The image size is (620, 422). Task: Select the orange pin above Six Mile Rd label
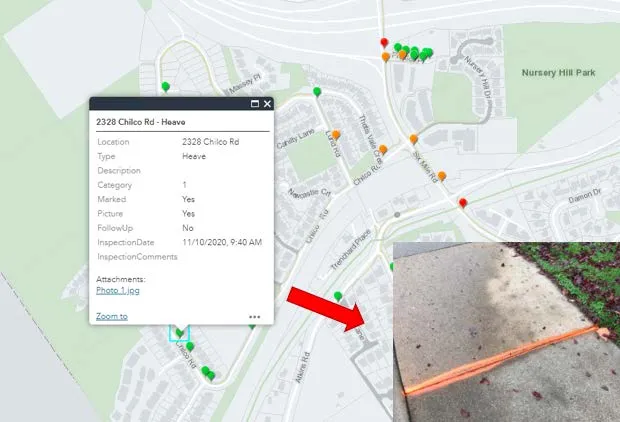[414, 139]
